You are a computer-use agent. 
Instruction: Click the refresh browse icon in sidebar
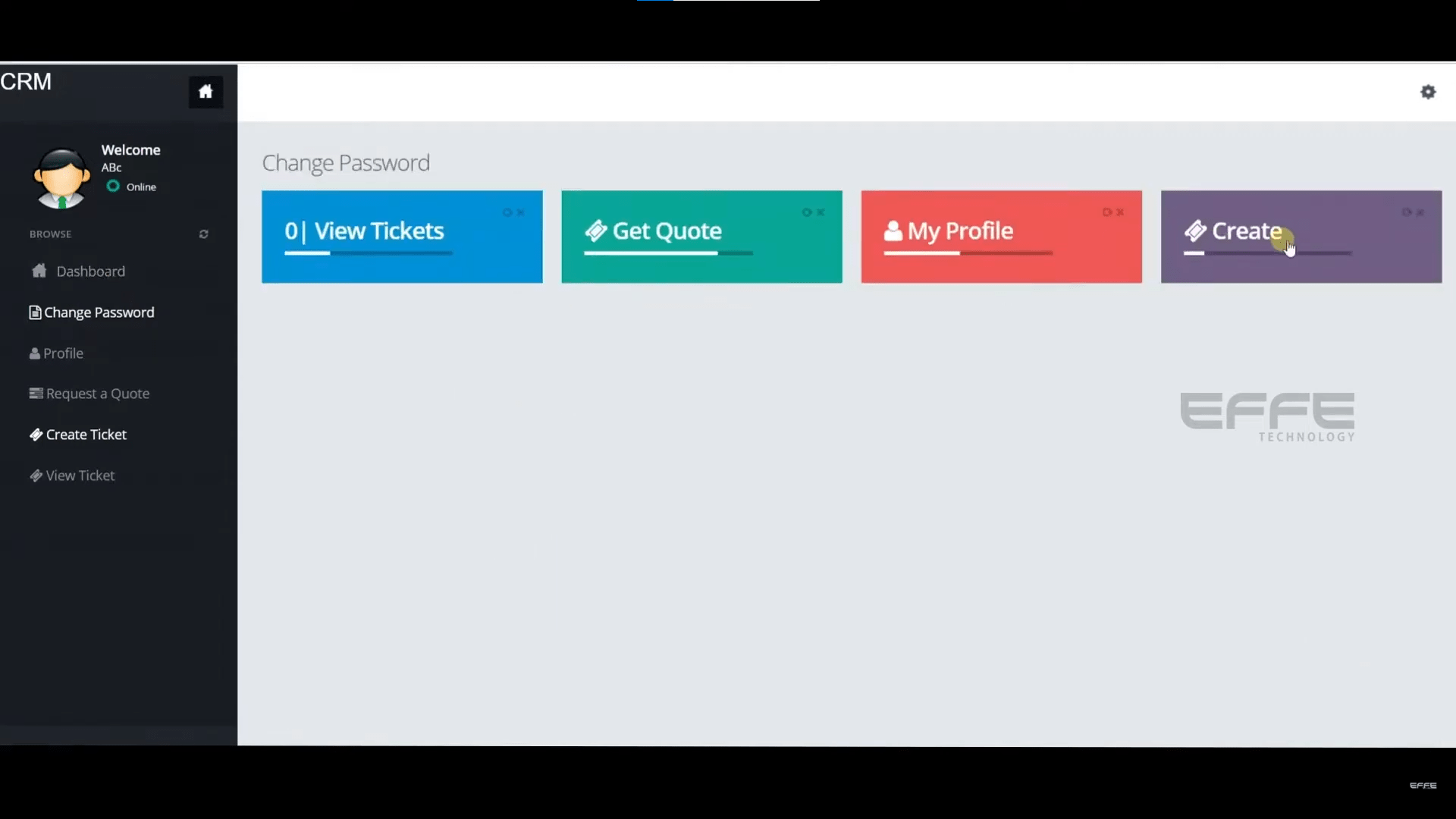click(204, 234)
